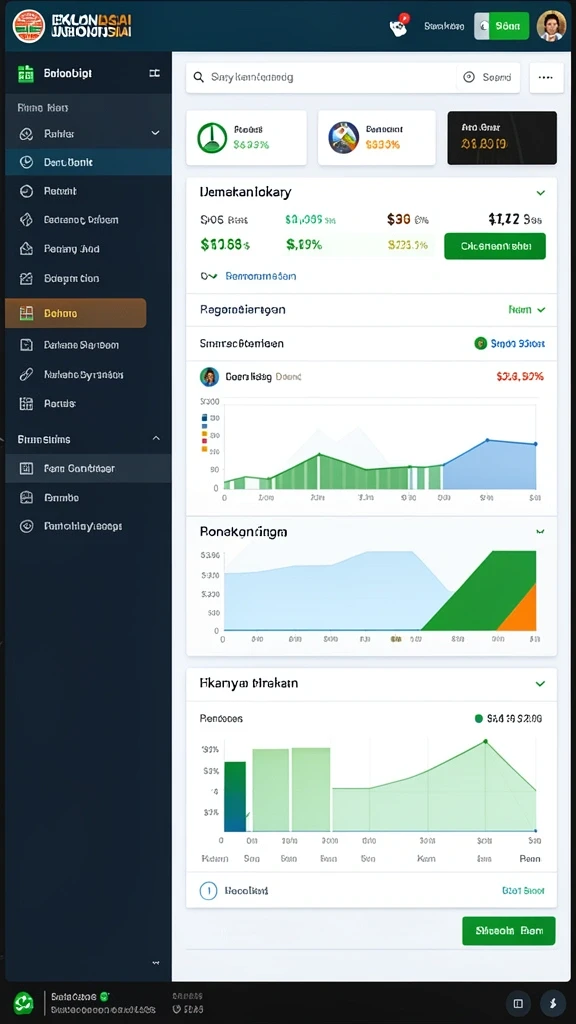Collapse the lower sidebar section with the up chevron
Screen dimensions: 576x1024
coord(156,439)
